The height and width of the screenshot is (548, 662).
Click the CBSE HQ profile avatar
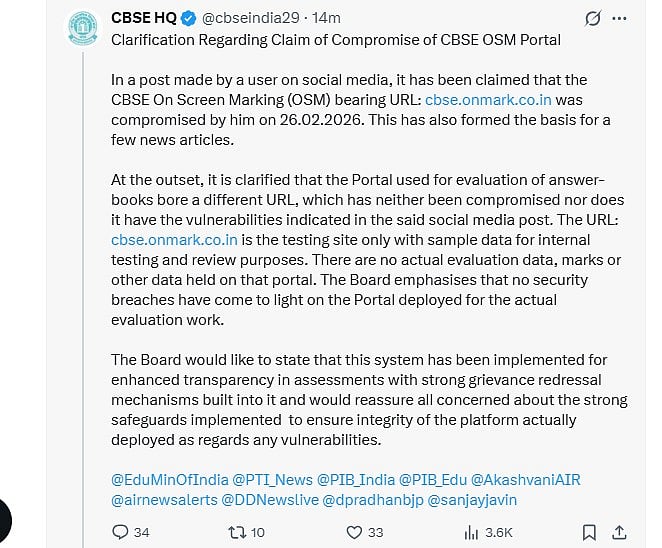[83, 28]
